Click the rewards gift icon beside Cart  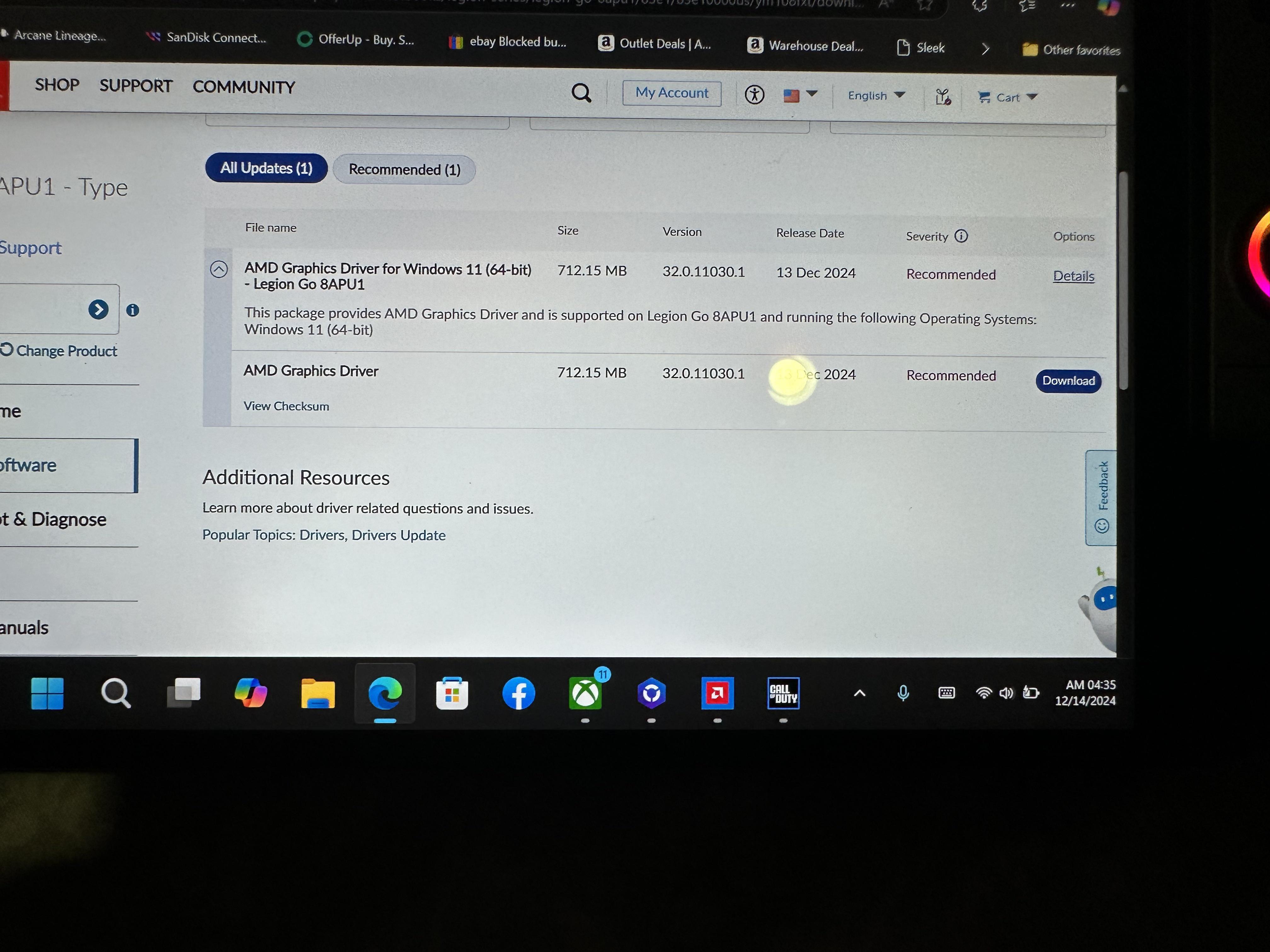(x=943, y=96)
